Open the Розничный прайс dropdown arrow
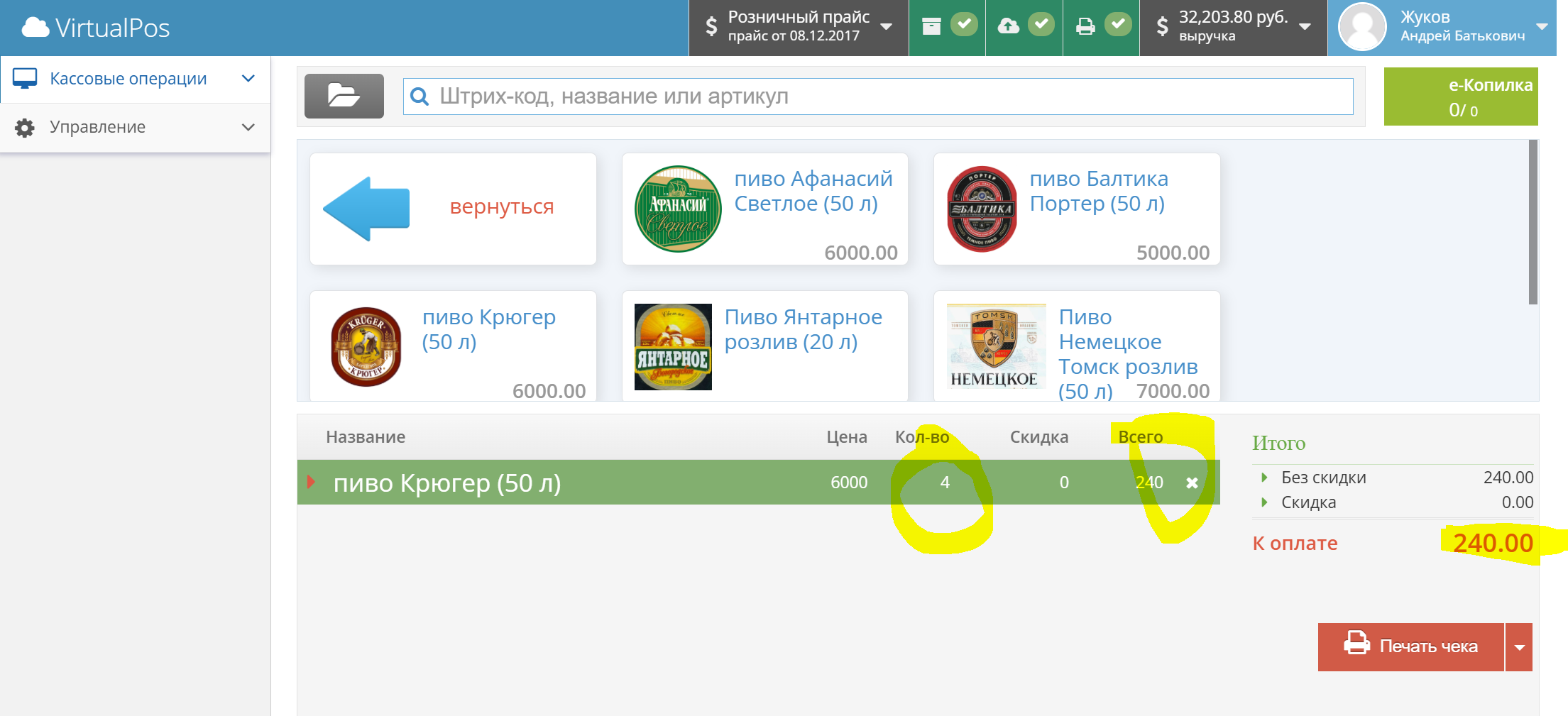Image resolution: width=1568 pixels, height=716 pixels. [886, 27]
